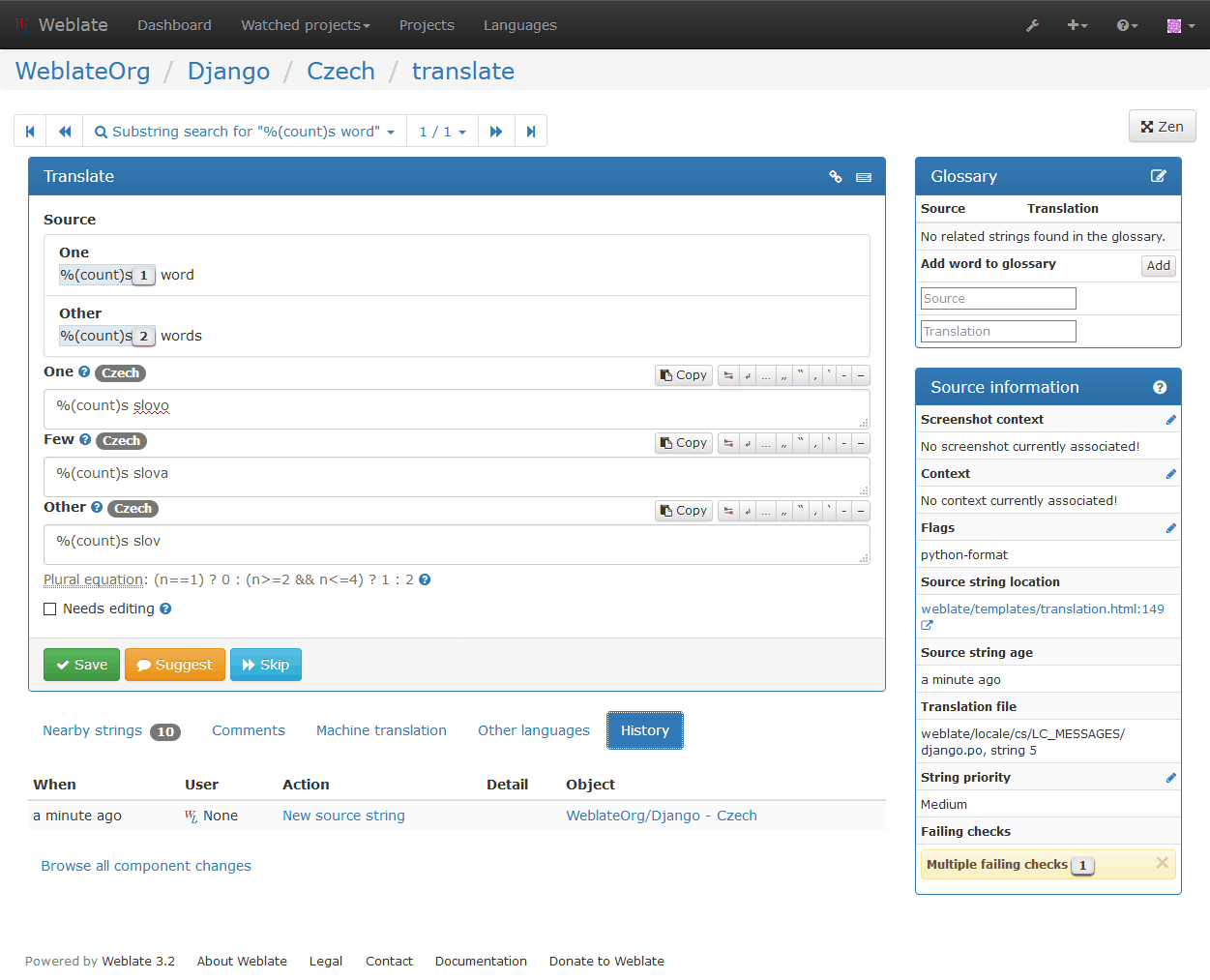Screen dimensions: 1210x980
Task: Toggle the Needs editing checkbox
Action: click(x=50, y=609)
